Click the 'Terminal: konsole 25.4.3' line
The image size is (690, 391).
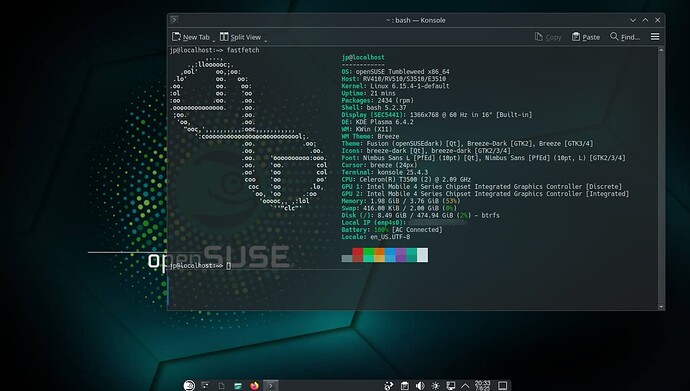[385, 172]
